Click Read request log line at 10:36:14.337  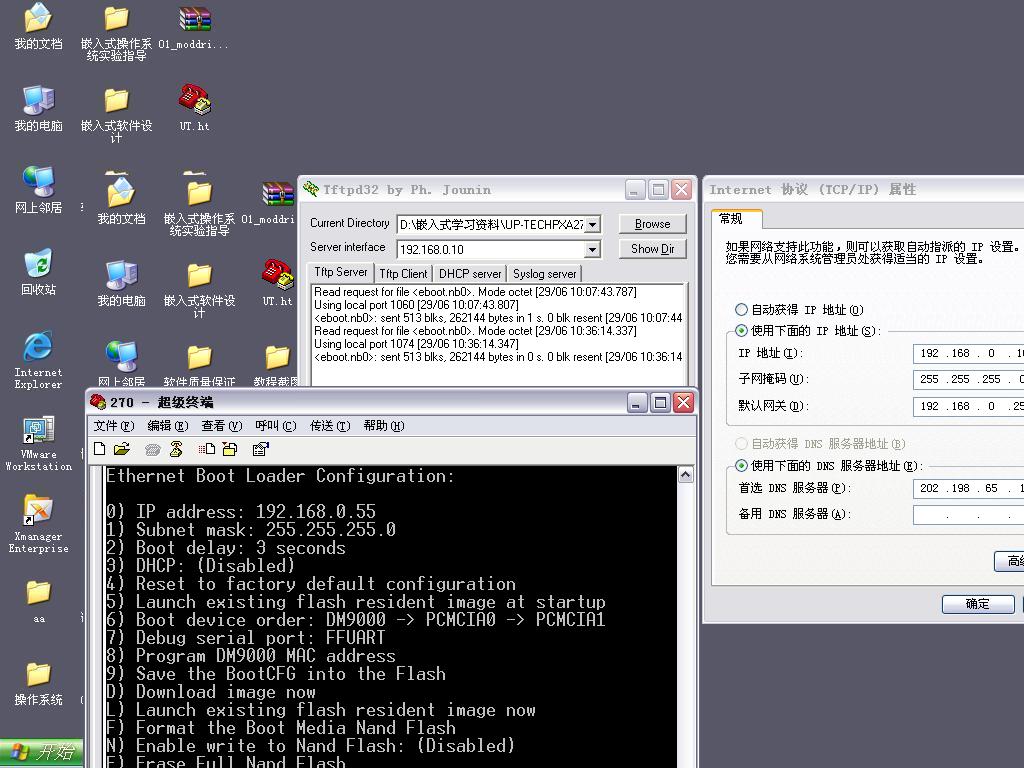tap(475, 331)
